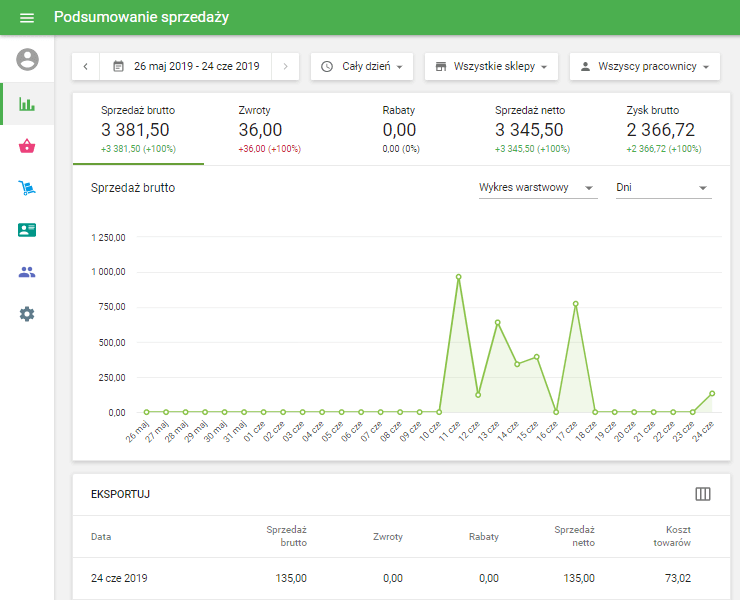The height and width of the screenshot is (600, 740).
Task: Click the user account avatar icon
Action: click(x=27, y=60)
